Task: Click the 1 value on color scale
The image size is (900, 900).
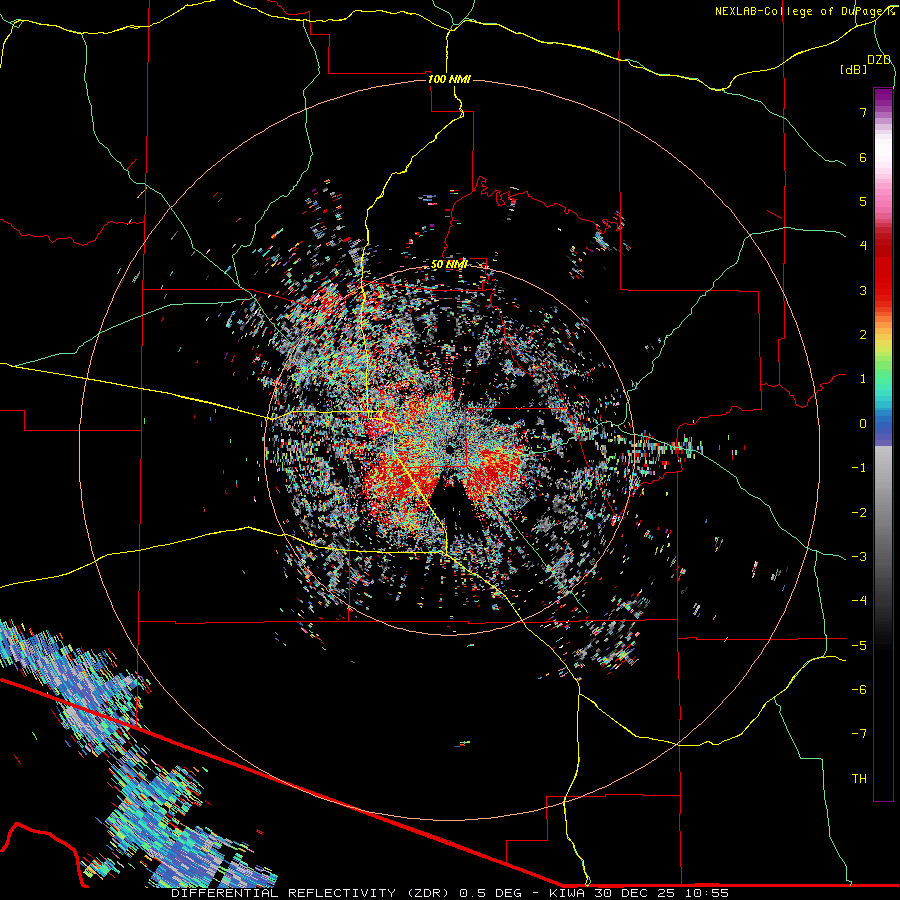Action: click(x=863, y=379)
